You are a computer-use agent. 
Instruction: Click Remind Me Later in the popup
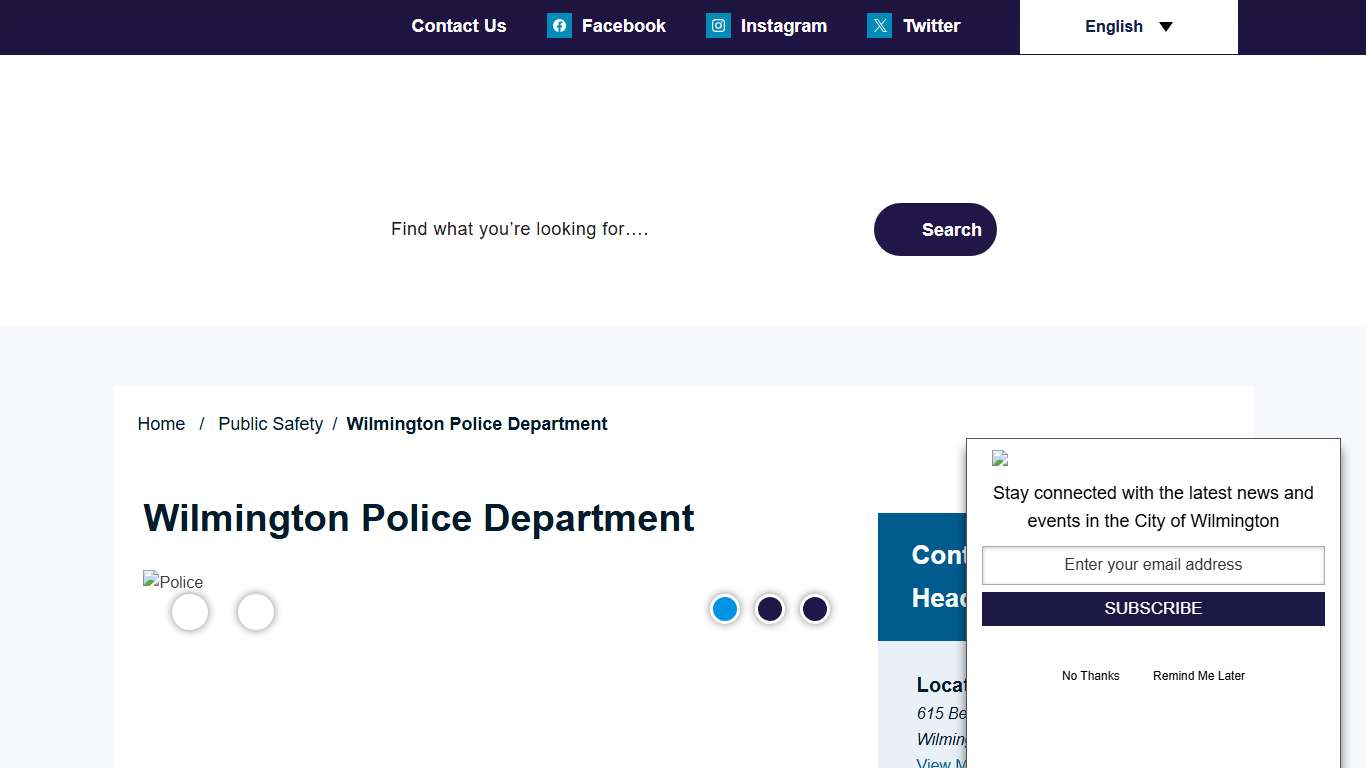(x=1198, y=675)
